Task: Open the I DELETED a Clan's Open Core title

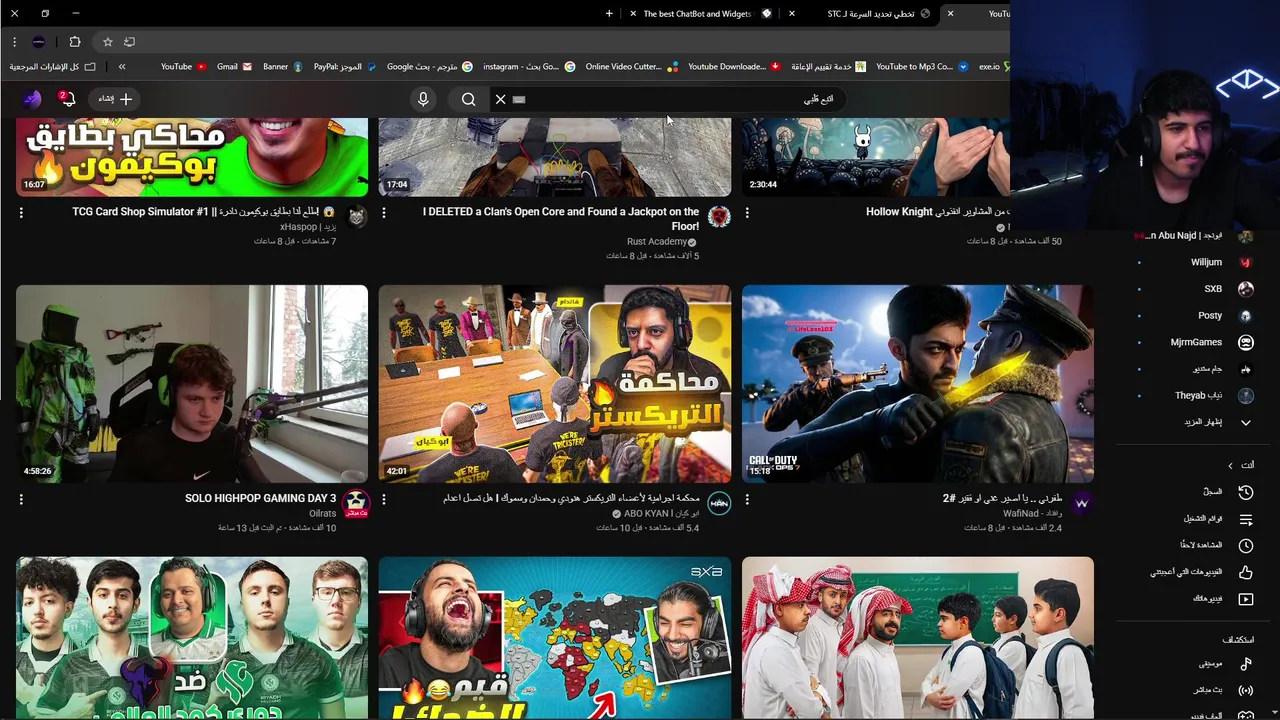Action: coord(561,219)
